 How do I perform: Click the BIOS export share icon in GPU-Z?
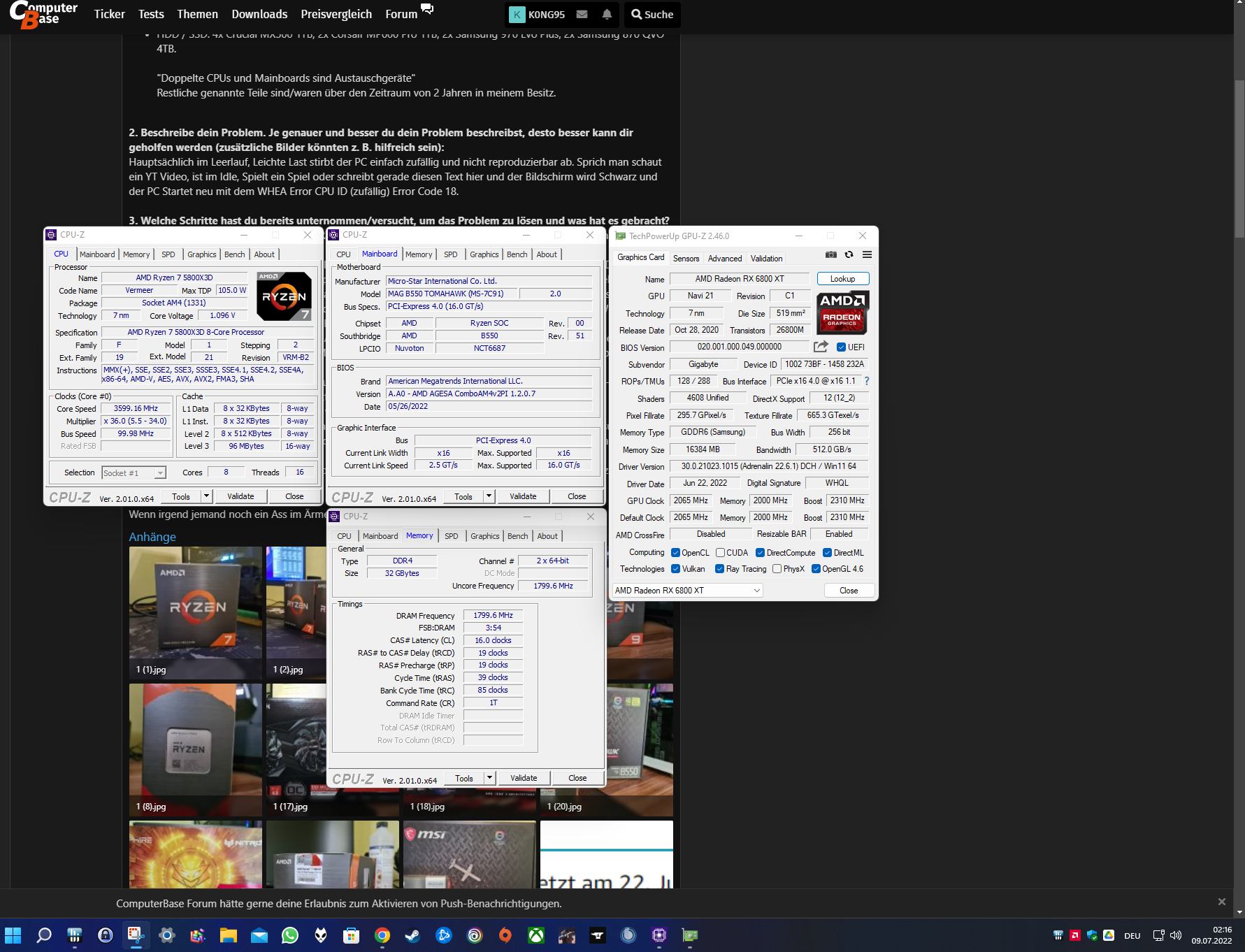pyautogui.click(x=821, y=346)
